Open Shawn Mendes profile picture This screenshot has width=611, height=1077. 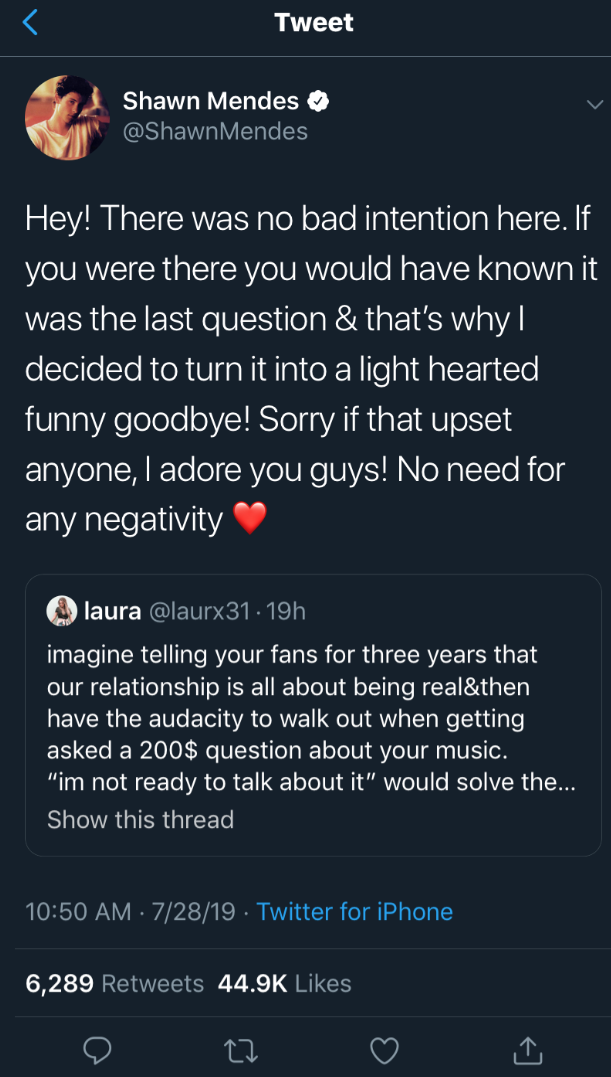67,116
